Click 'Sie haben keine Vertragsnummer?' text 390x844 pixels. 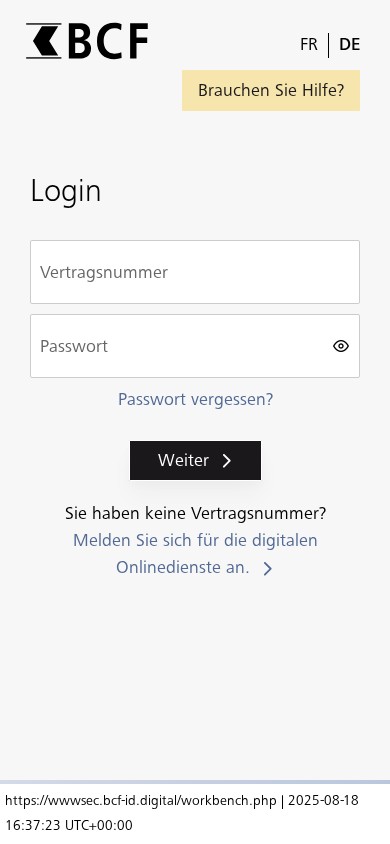[195, 513]
